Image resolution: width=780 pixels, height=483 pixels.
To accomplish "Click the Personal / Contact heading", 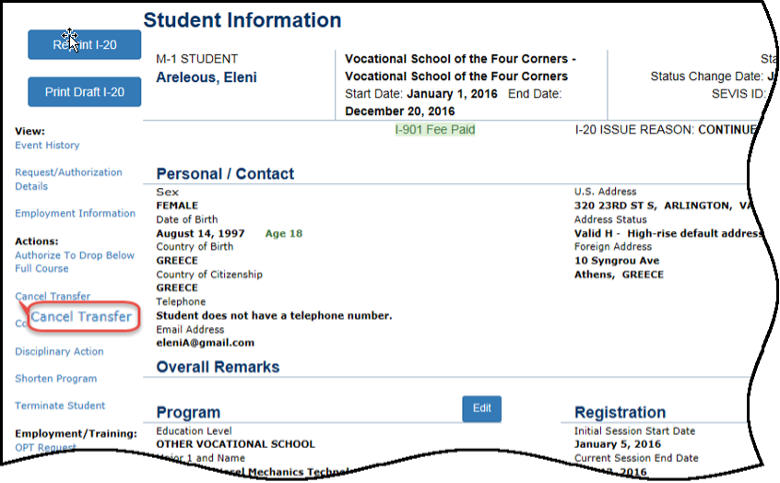I will click(225, 174).
